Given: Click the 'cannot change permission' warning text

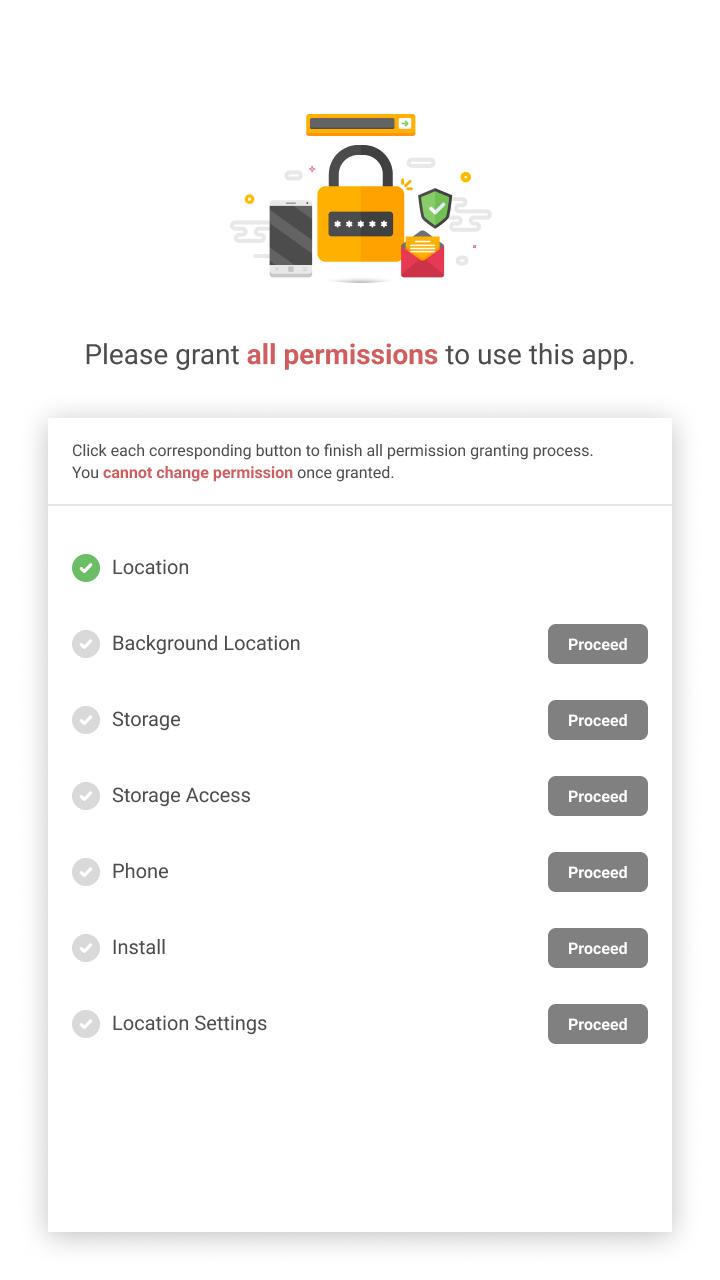Looking at the screenshot, I should coord(198,473).
